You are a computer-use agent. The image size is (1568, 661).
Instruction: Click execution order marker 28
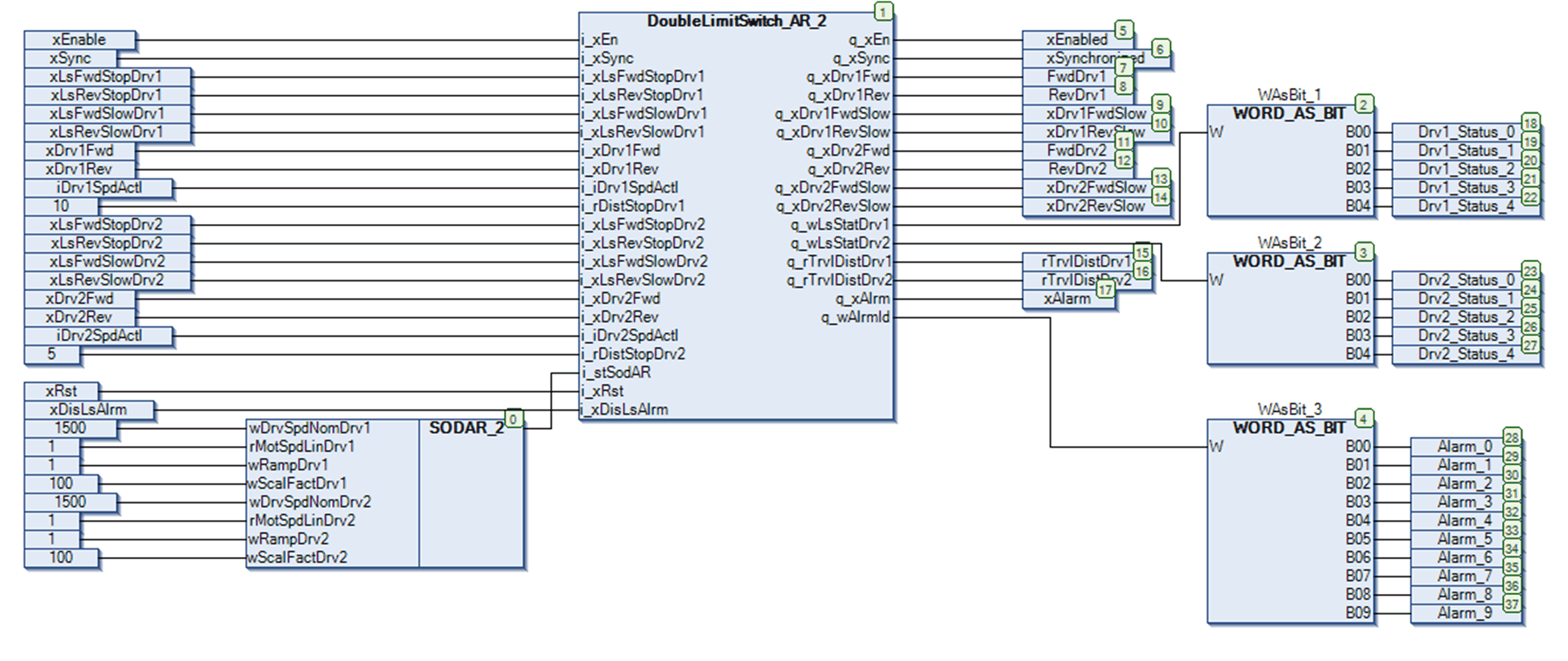[1512, 437]
